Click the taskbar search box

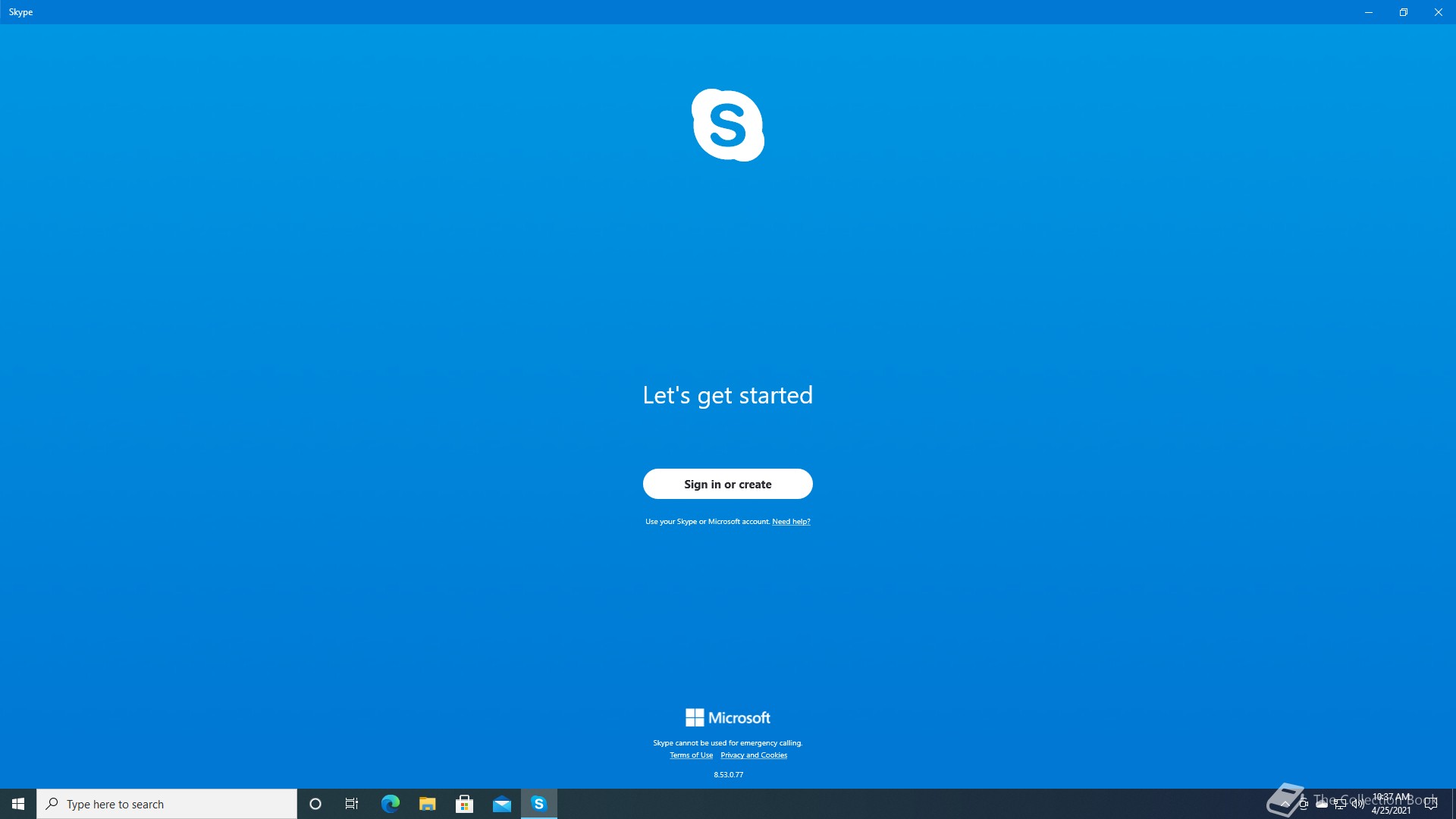click(x=167, y=804)
